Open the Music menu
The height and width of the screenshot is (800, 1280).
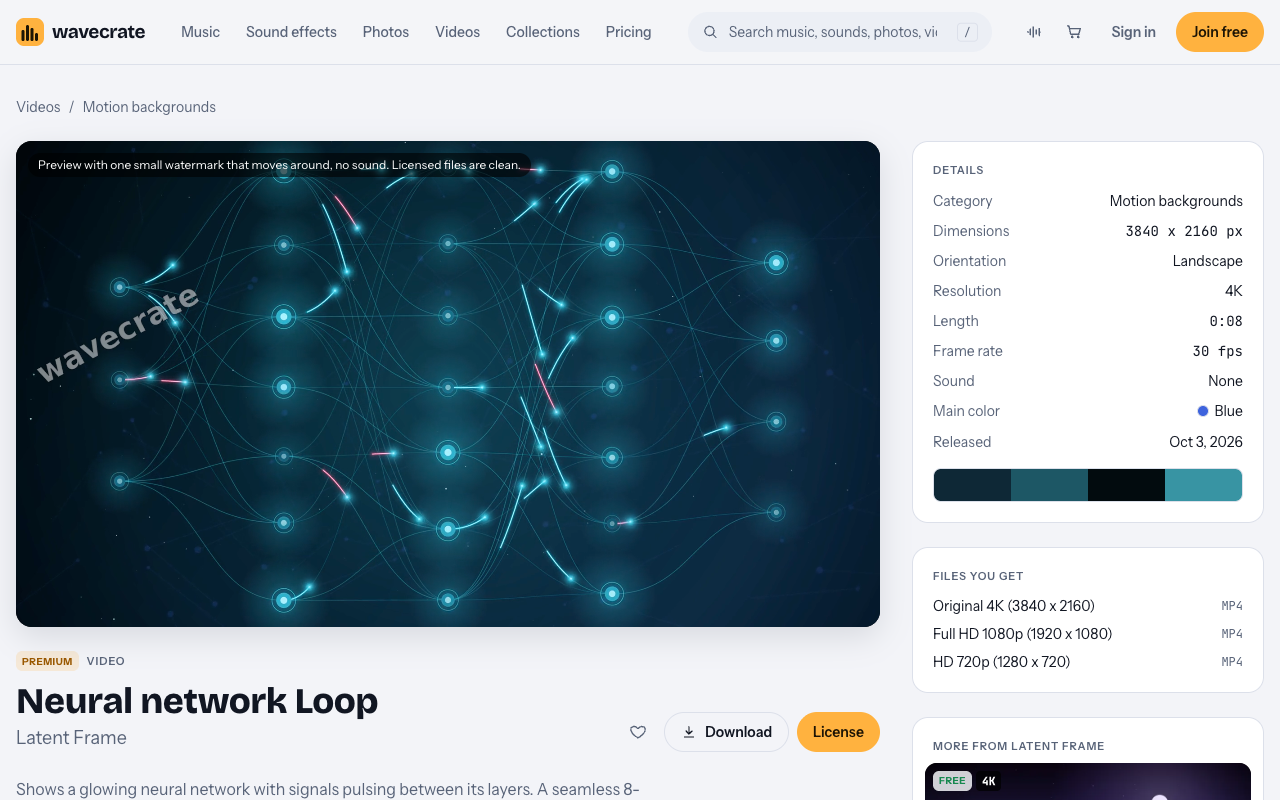(x=200, y=32)
